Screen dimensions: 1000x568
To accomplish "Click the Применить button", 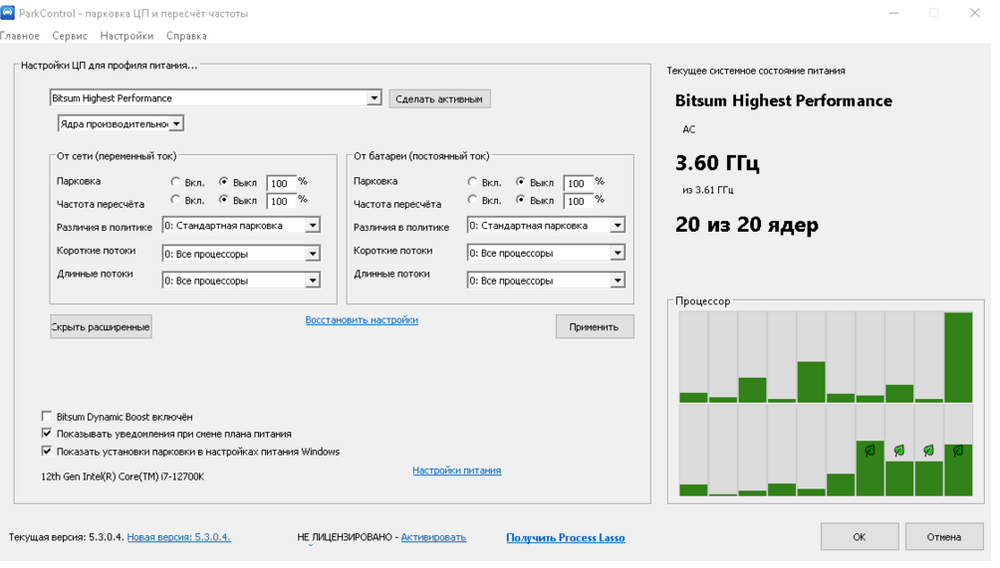I will (594, 326).
